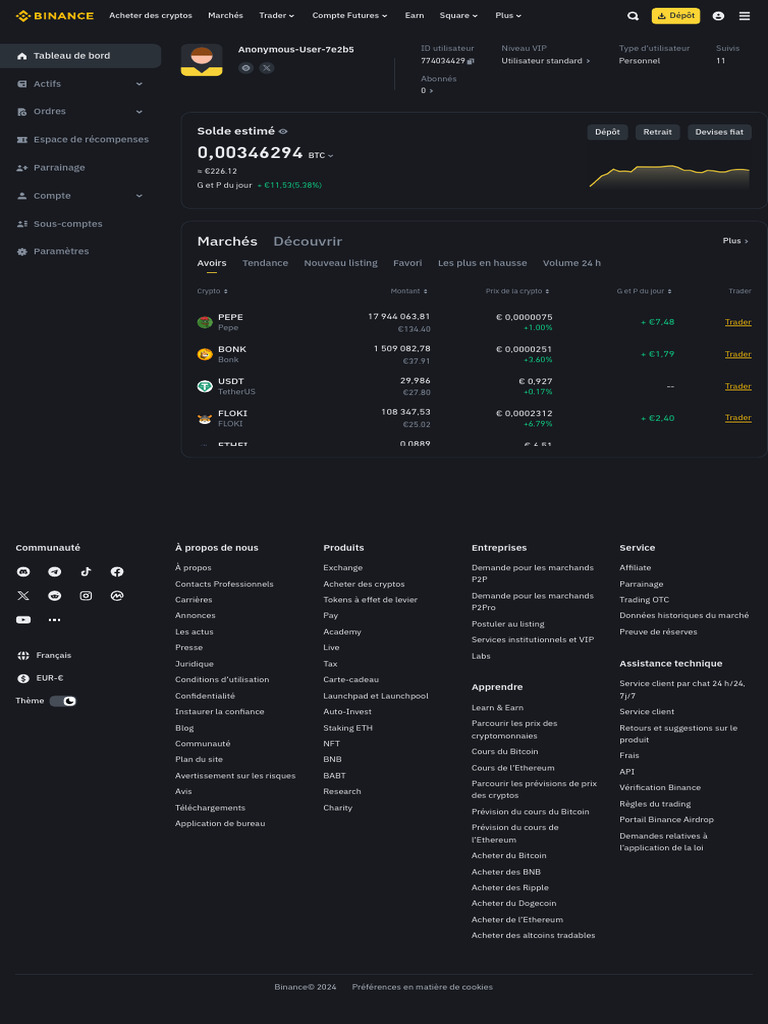This screenshot has width=768, height=1024.
Task: Change the BTC balance currency dropdown
Action: pos(321,155)
